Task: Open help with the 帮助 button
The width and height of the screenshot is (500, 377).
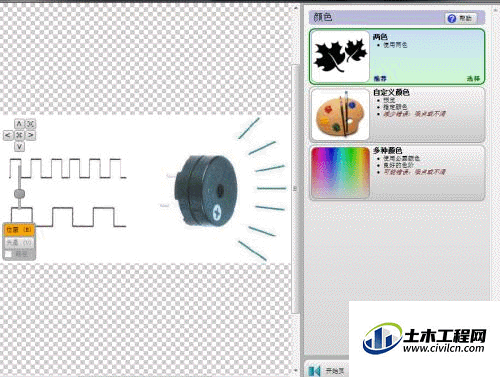Action: coord(461,18)
